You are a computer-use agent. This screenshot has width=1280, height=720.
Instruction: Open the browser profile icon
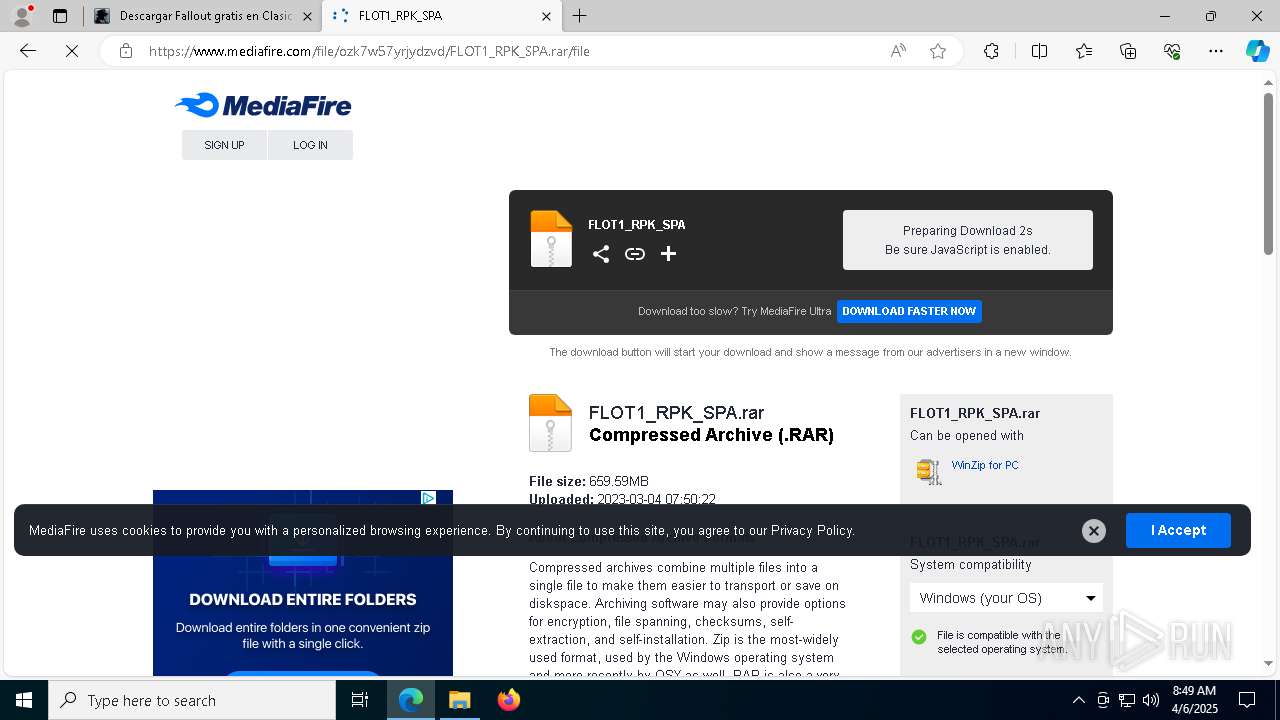click(22, 16)
